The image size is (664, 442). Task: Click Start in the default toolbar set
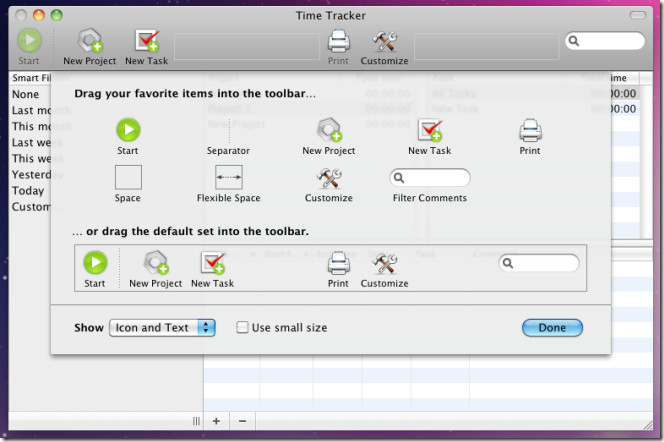[x=95, y=269]
